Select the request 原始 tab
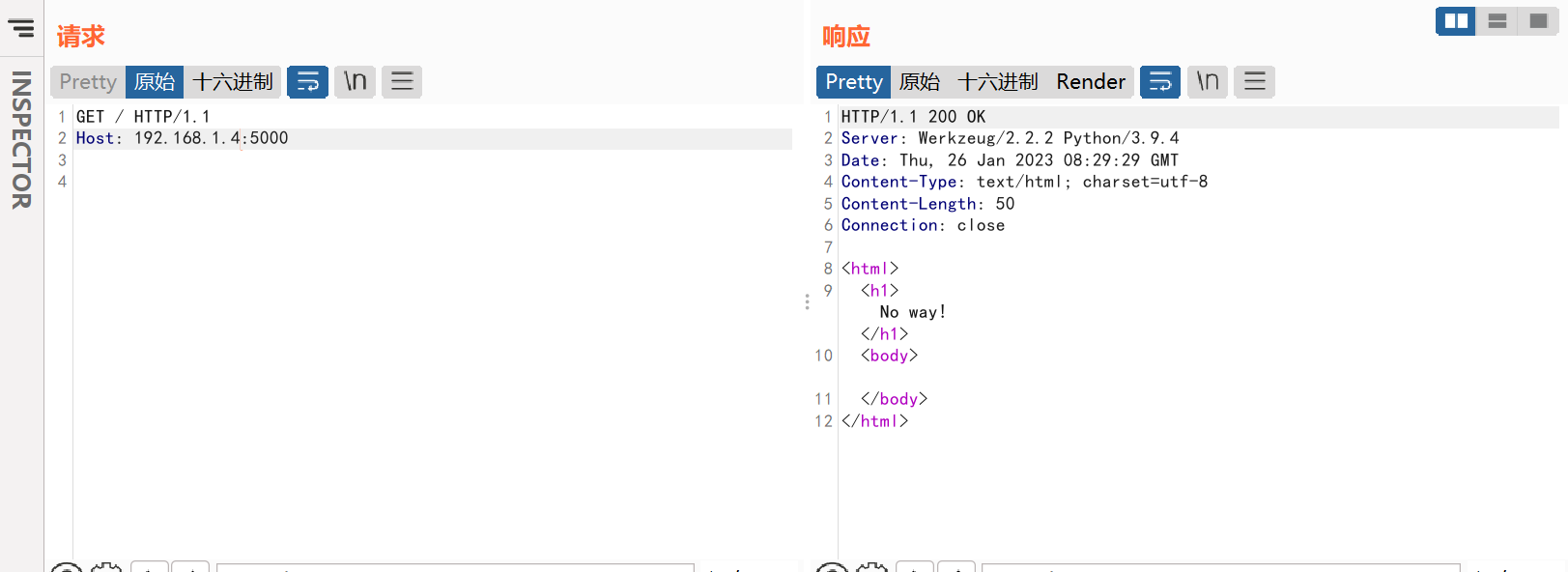The height and width of the screenshot is (572, 1568). click(x=155, y=82)
